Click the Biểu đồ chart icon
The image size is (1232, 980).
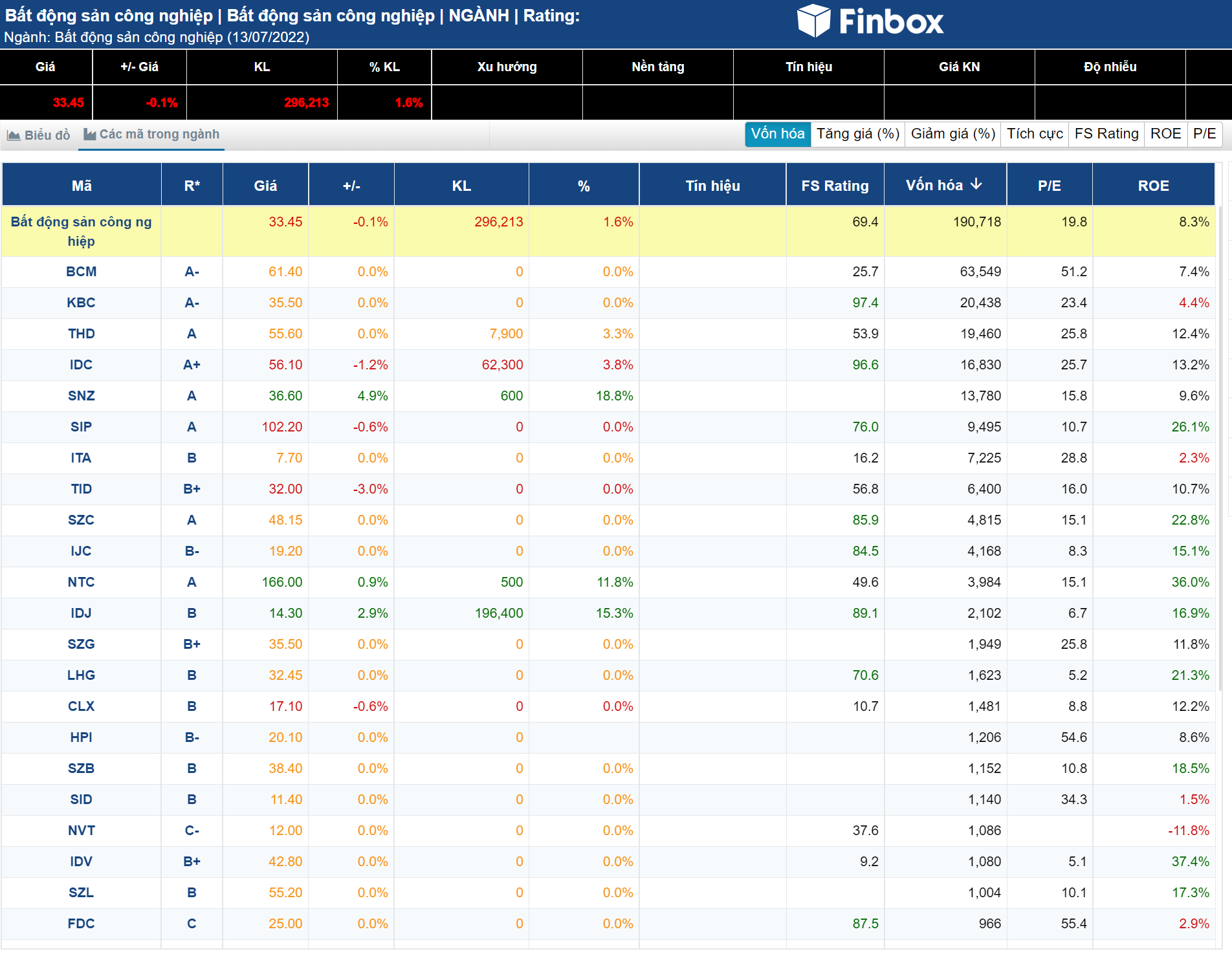[x=14, y=135]
